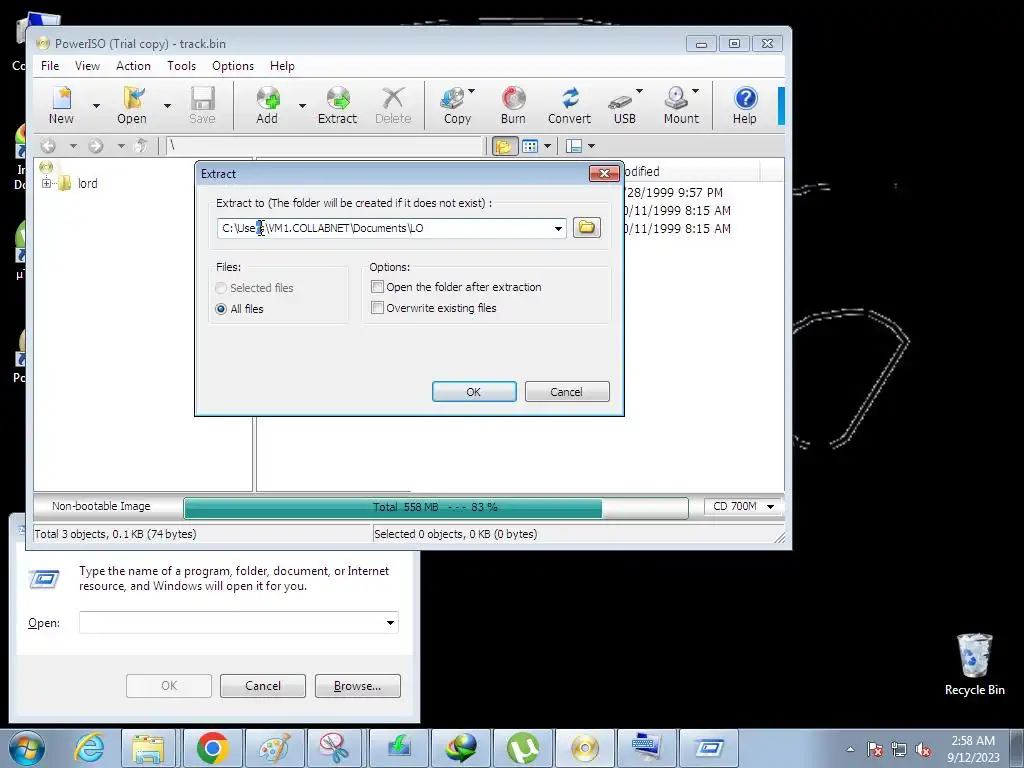Open the Tools menu
This screenshot has height=768, width=1024.
coord(181,66)
